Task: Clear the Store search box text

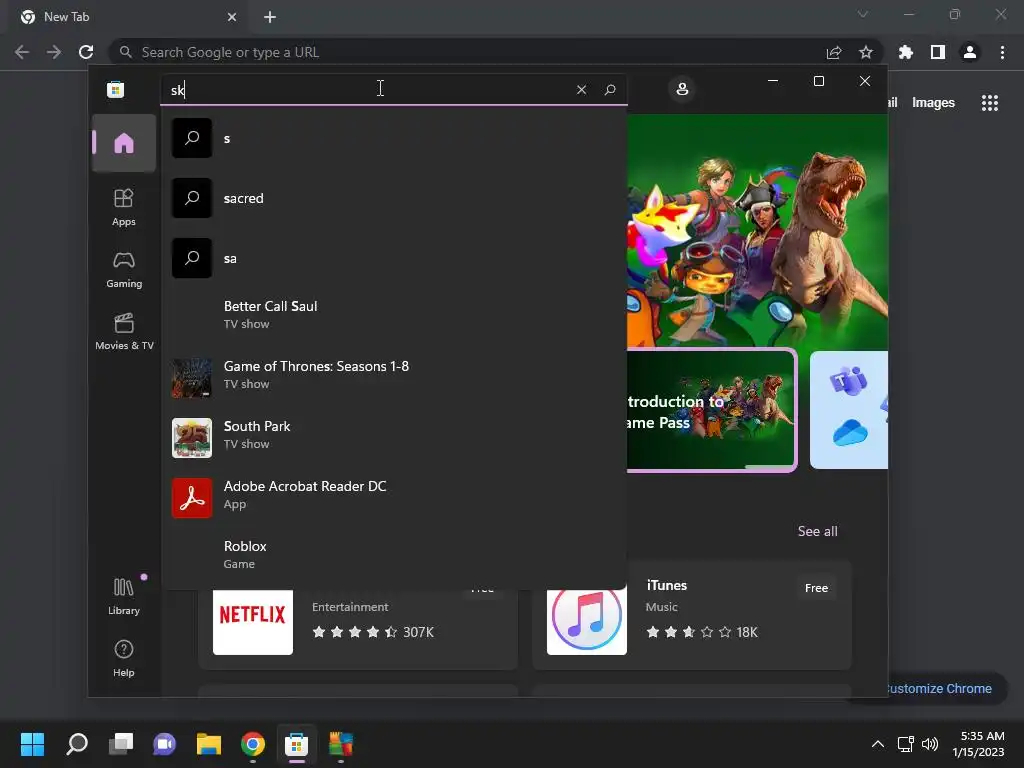Action: (581, 89)
